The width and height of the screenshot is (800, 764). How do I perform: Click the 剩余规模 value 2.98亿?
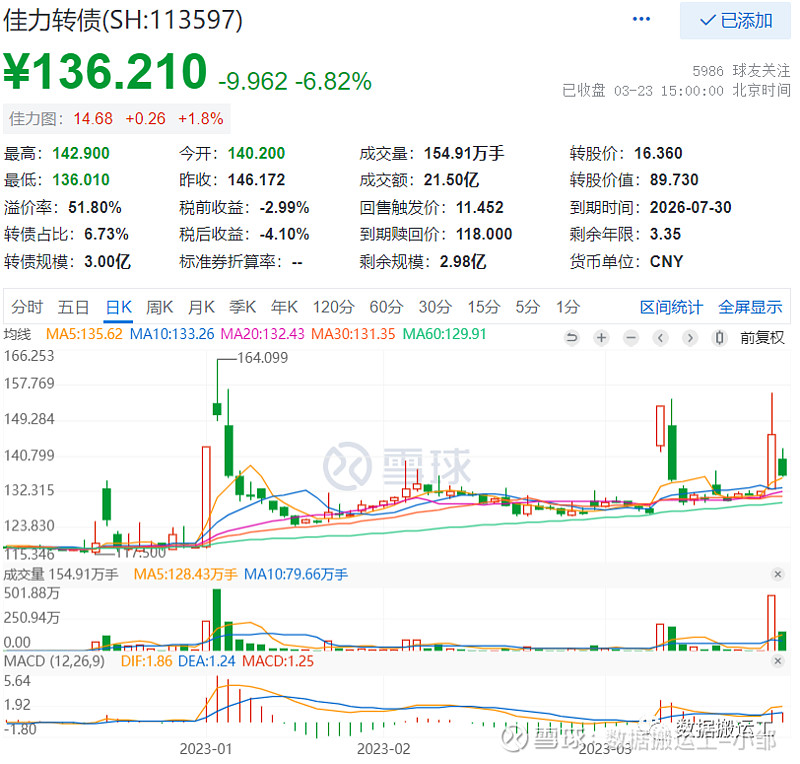[x=463, y=261]
